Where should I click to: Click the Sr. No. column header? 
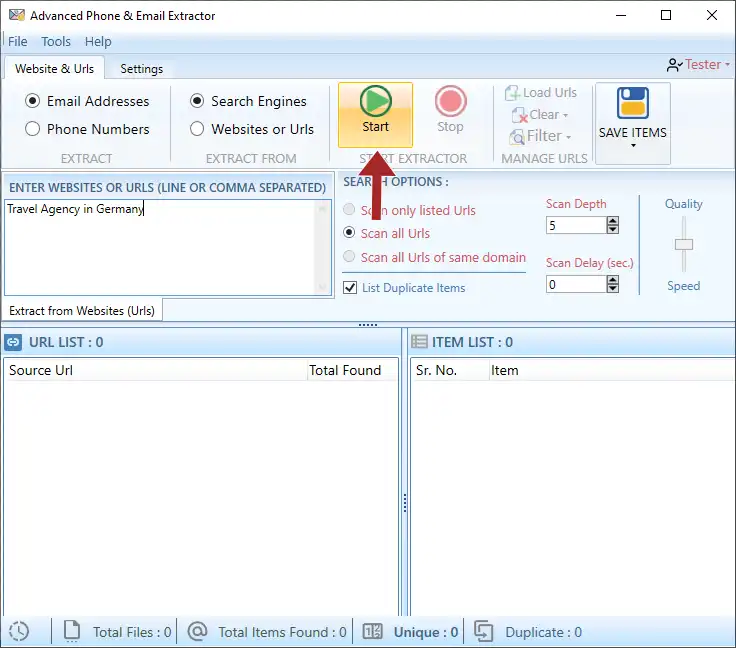(450, 370)
